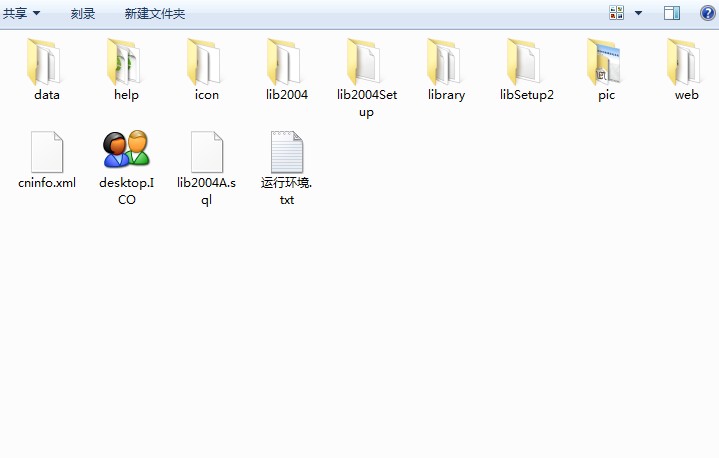Image resolution: width=719 pixels, height=458 pixels.
Task: Open the 共享 share dropdown menu
Action: click(x=22, y=13)
